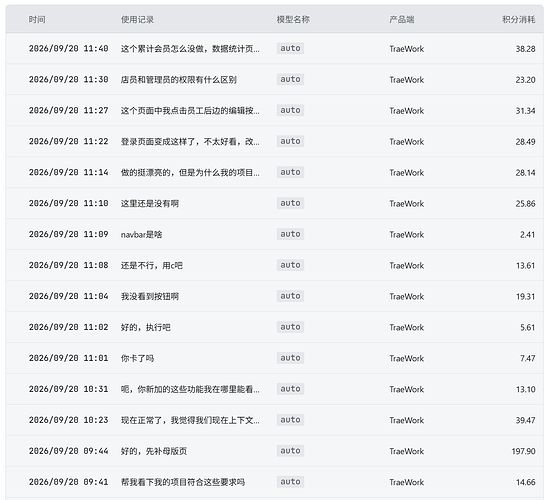Image resolution: width=549 pixels, height=500 pixels.
Task: Click TraeWork in the 11:10 row
Action: tap(406, 204)
